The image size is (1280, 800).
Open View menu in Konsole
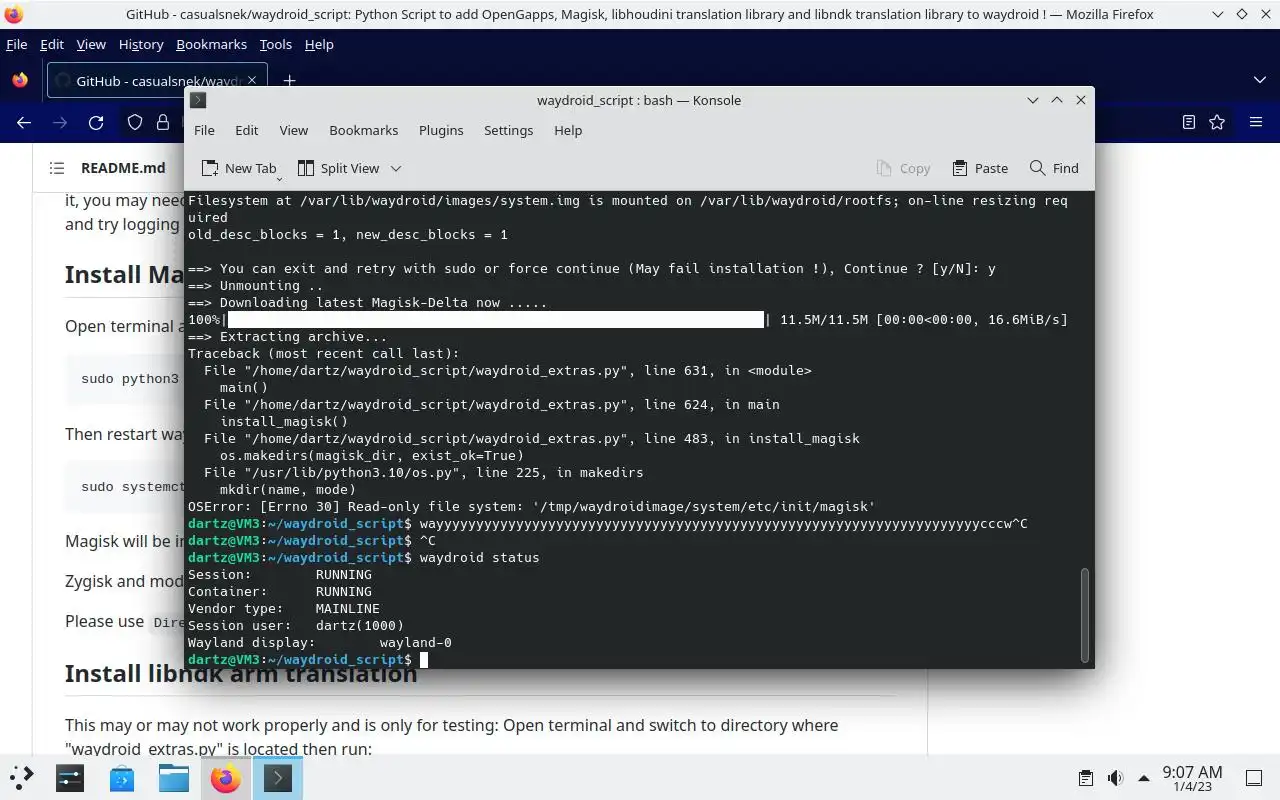[x=293, y=130]
